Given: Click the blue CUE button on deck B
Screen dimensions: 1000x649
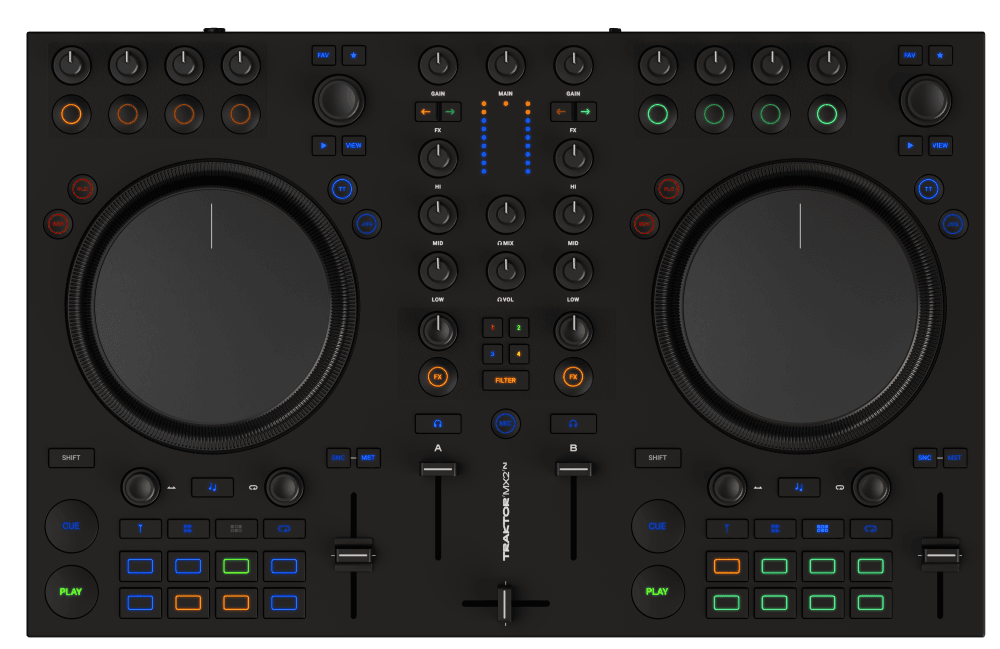Looking at the screenshot, I should [x=657, y=526].
